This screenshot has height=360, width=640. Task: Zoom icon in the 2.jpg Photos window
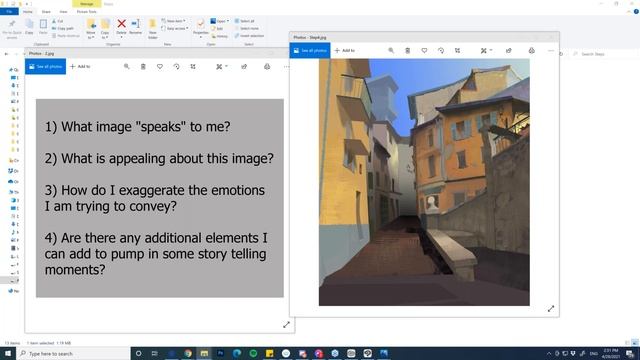[127, 67]
